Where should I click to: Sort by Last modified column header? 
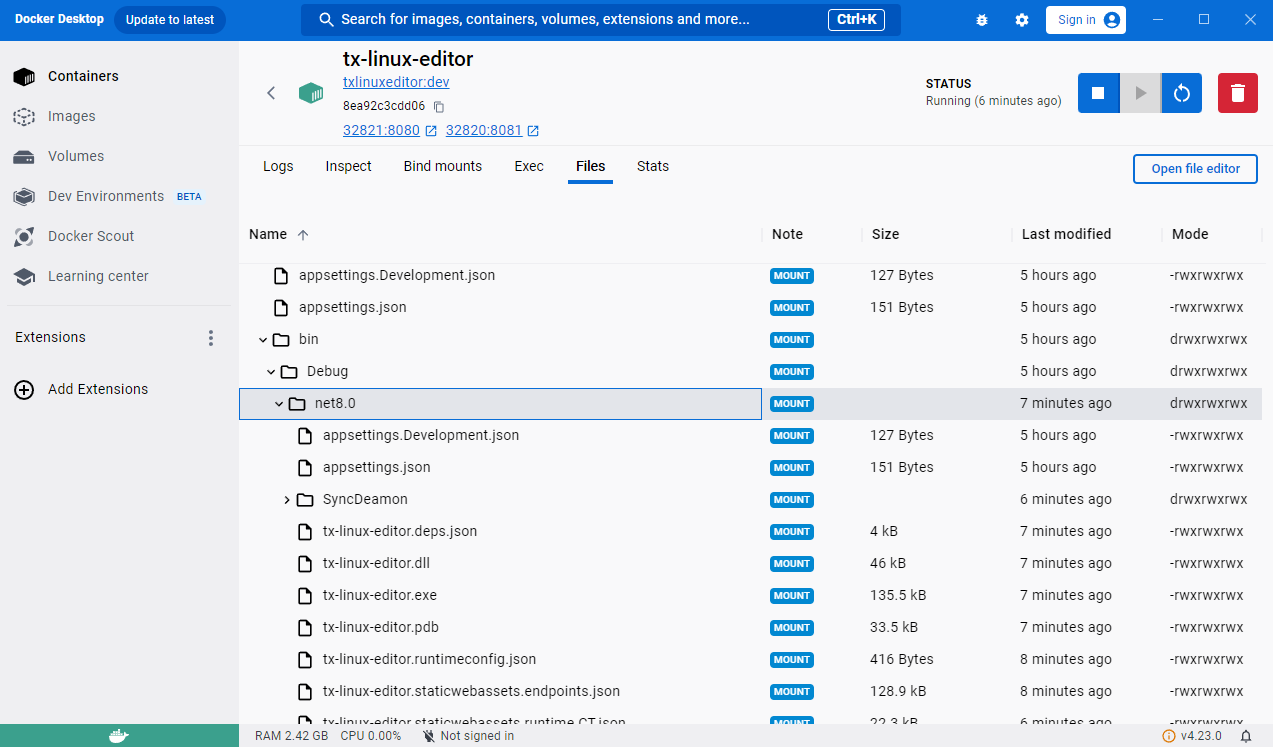[1066, 234]
